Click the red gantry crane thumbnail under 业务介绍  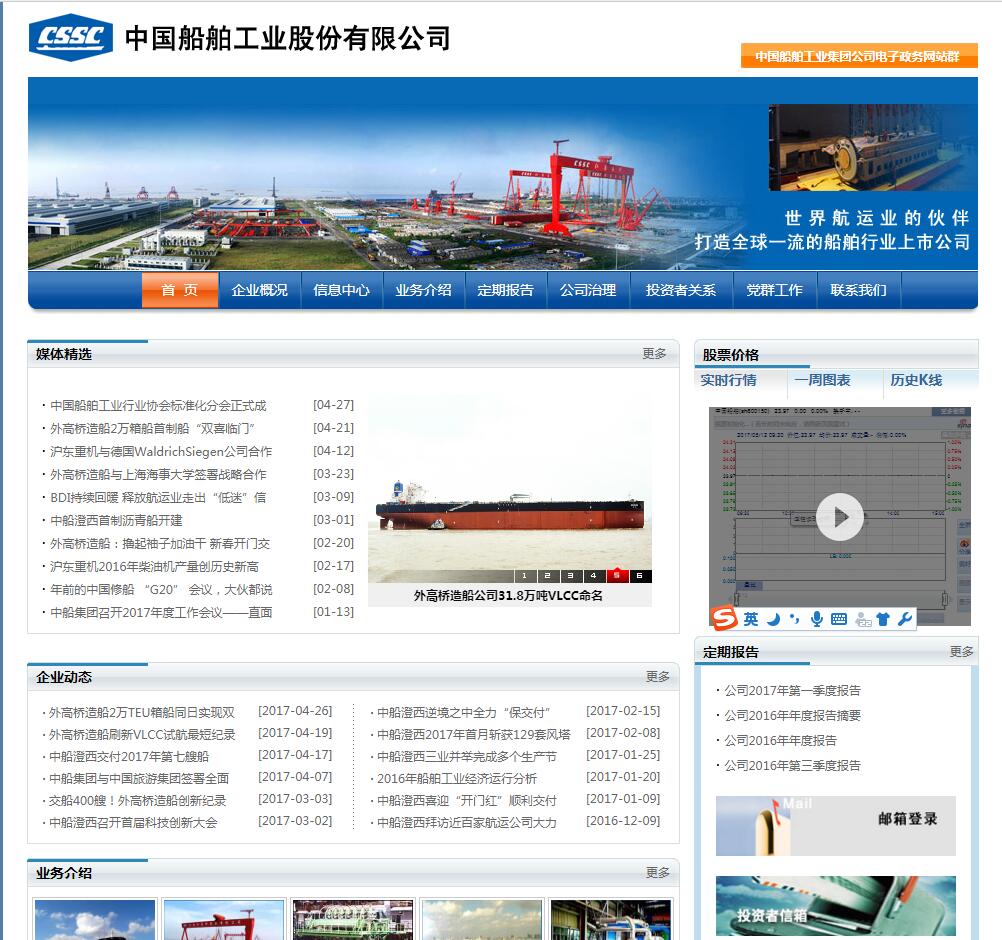coord(224,920)
